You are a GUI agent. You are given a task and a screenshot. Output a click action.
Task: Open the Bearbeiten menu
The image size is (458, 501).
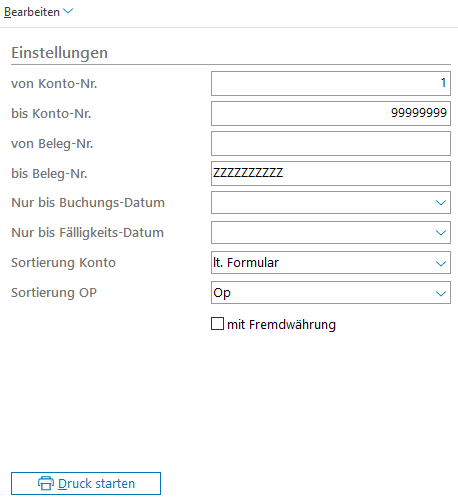point(32,12)
